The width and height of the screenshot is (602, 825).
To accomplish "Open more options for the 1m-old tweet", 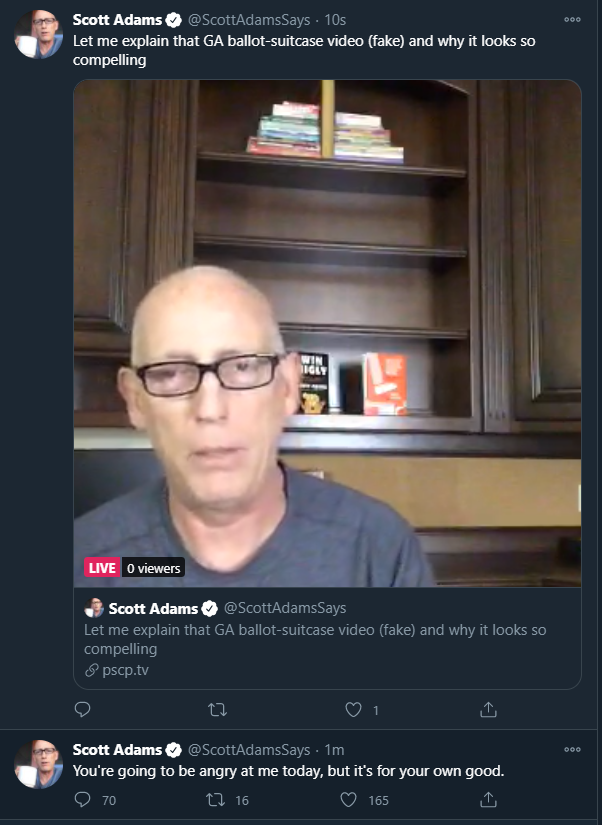I will 572,749.
